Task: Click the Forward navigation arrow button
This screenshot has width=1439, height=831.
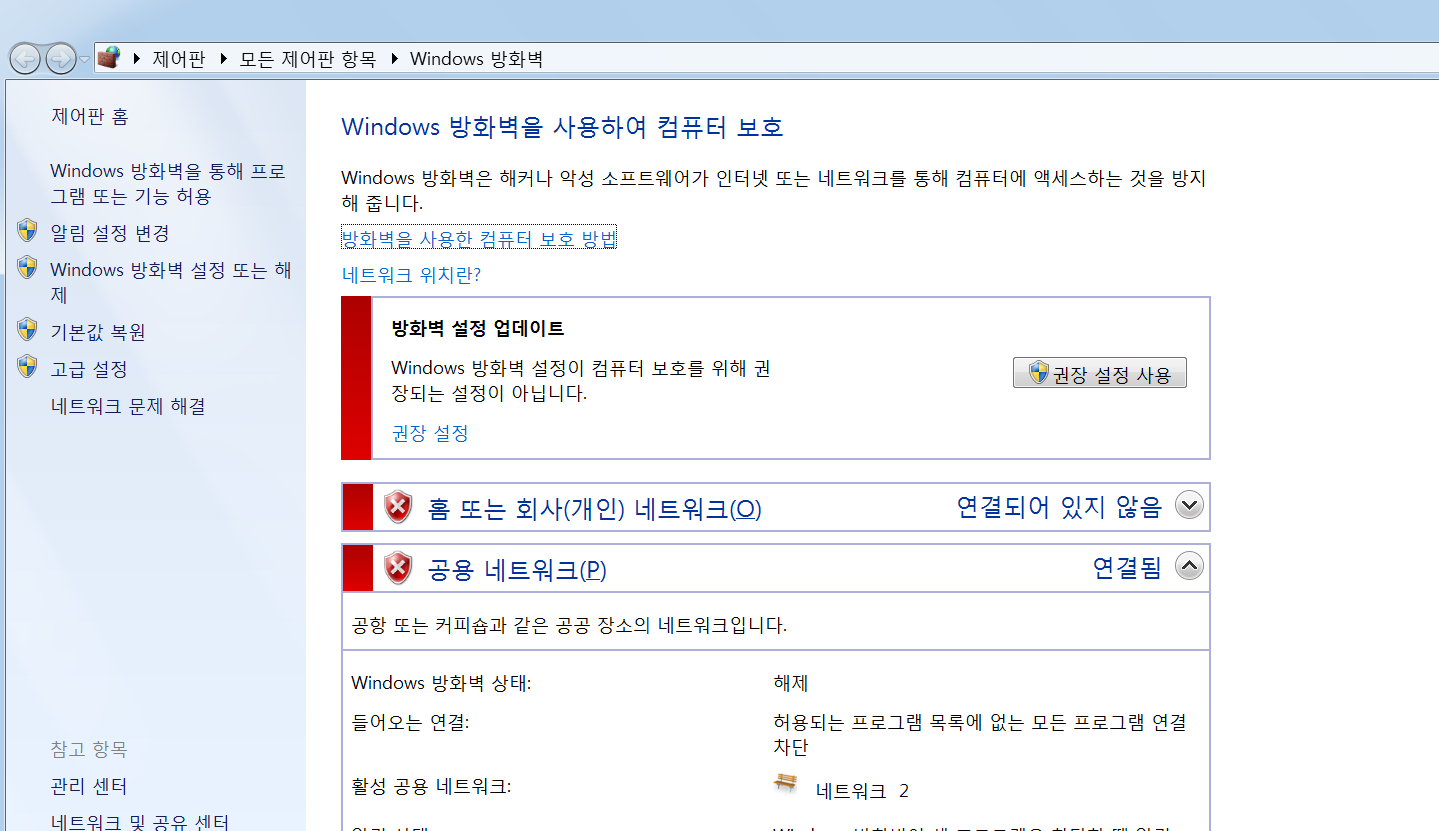Action: [61, 59]
